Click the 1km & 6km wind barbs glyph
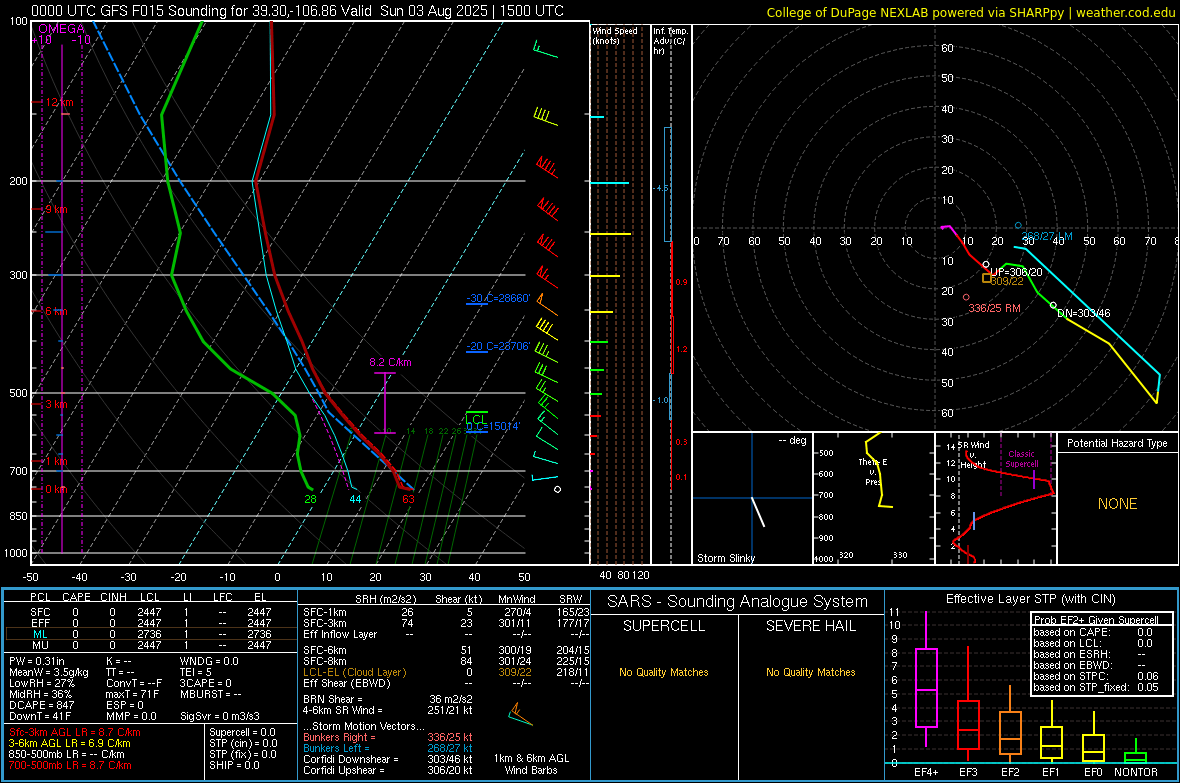Viewport: 1180px width, 783px height. coord(520,714)
